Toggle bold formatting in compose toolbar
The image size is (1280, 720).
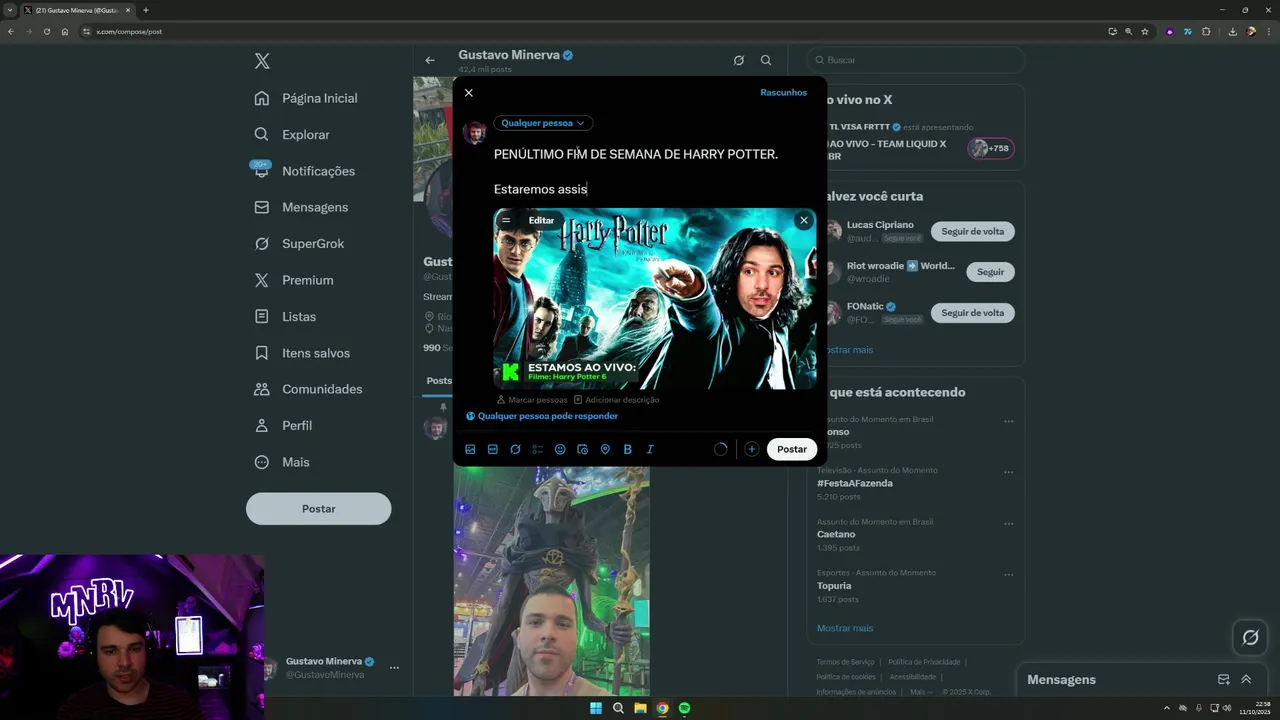point(627,449)
